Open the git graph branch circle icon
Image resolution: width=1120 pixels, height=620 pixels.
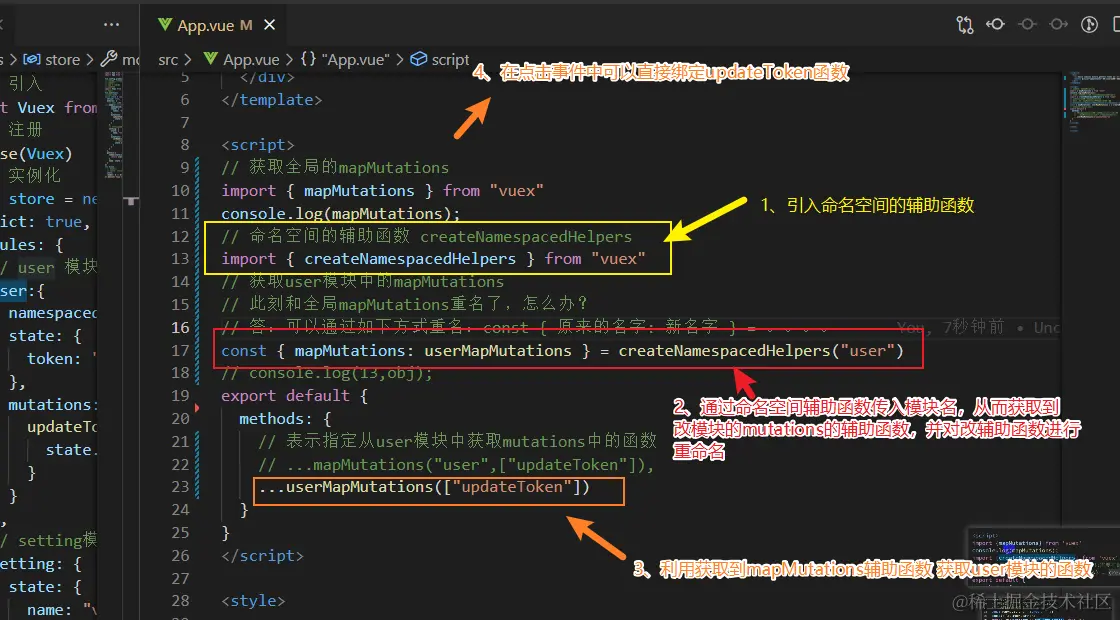[1089, 25]
